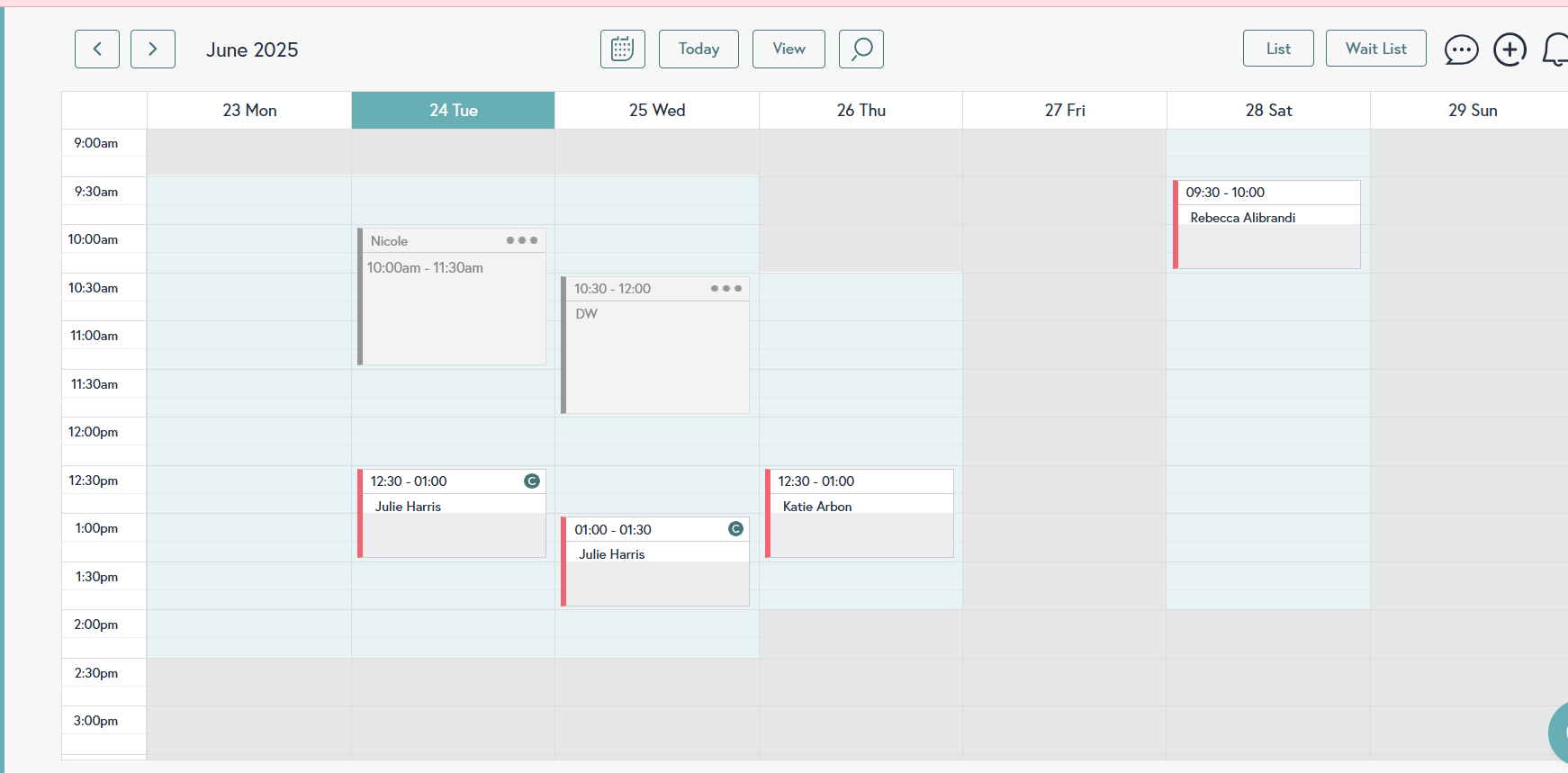Open the messages chat bubble icon

(1461, 49)
